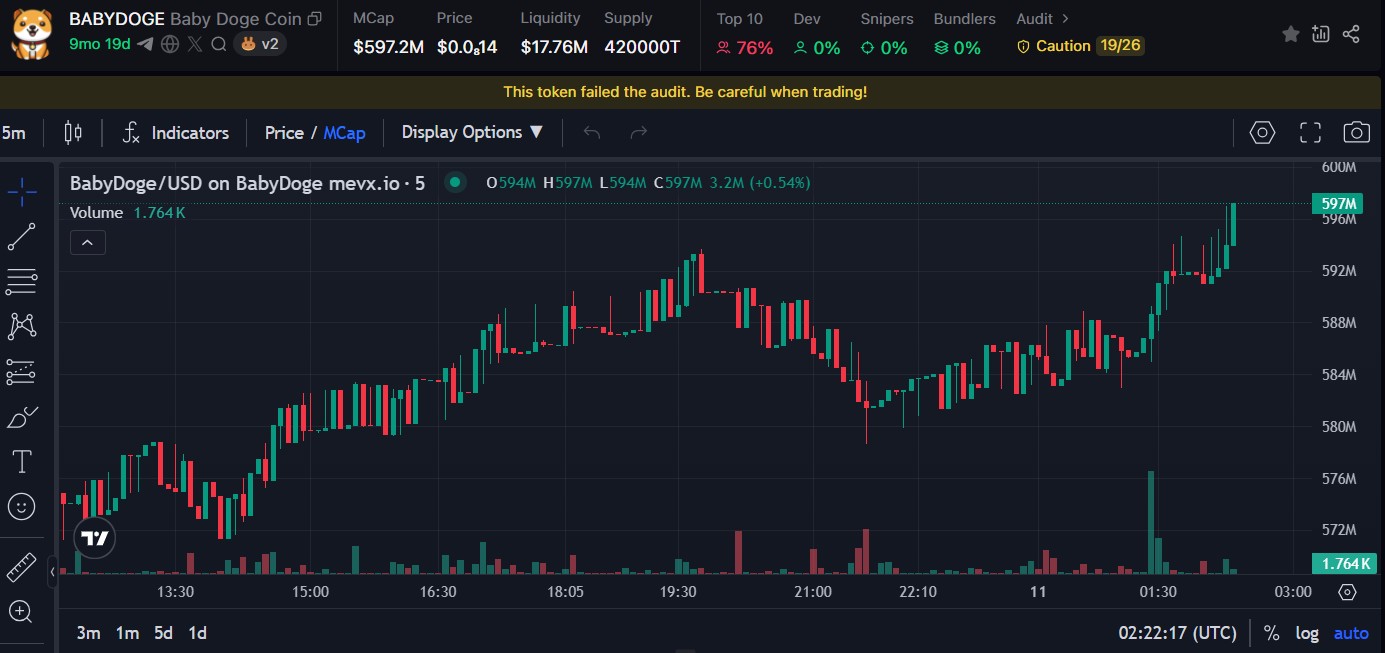Open the 5m interval selector
Screen dimensions: 1385x653
point(14,132)
